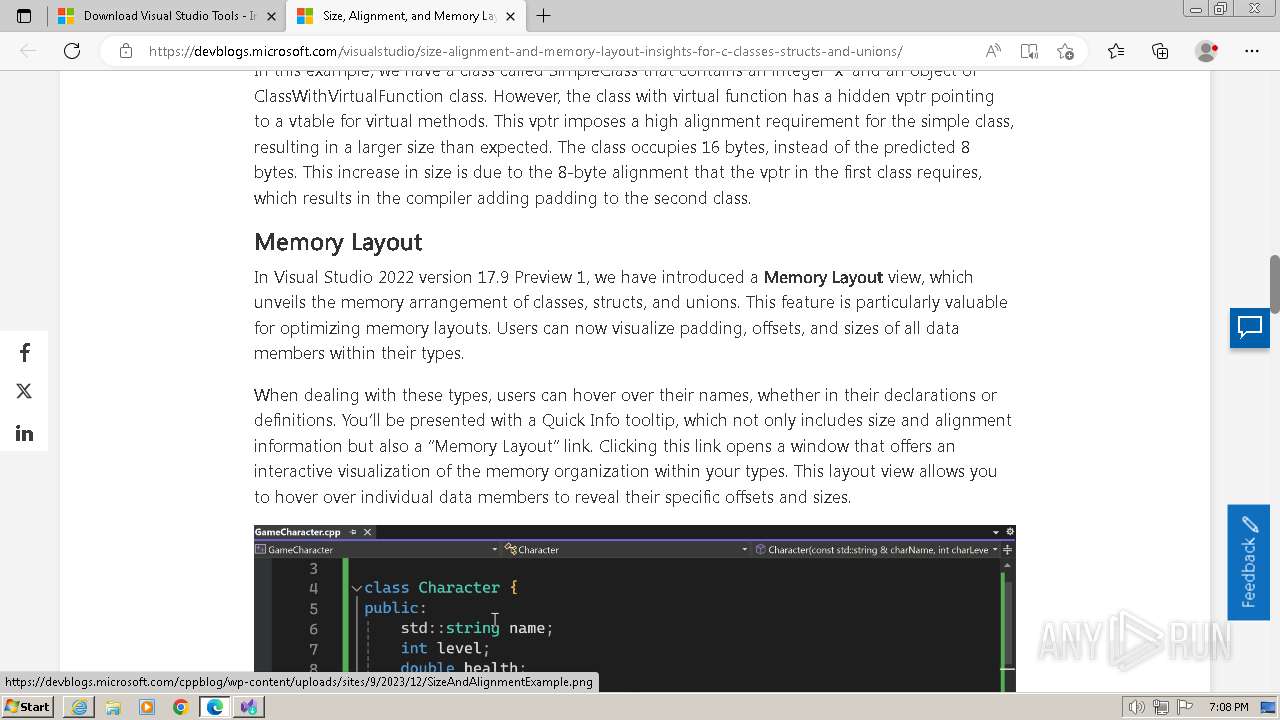Launch Internet Explorer from taskbar

79,707
